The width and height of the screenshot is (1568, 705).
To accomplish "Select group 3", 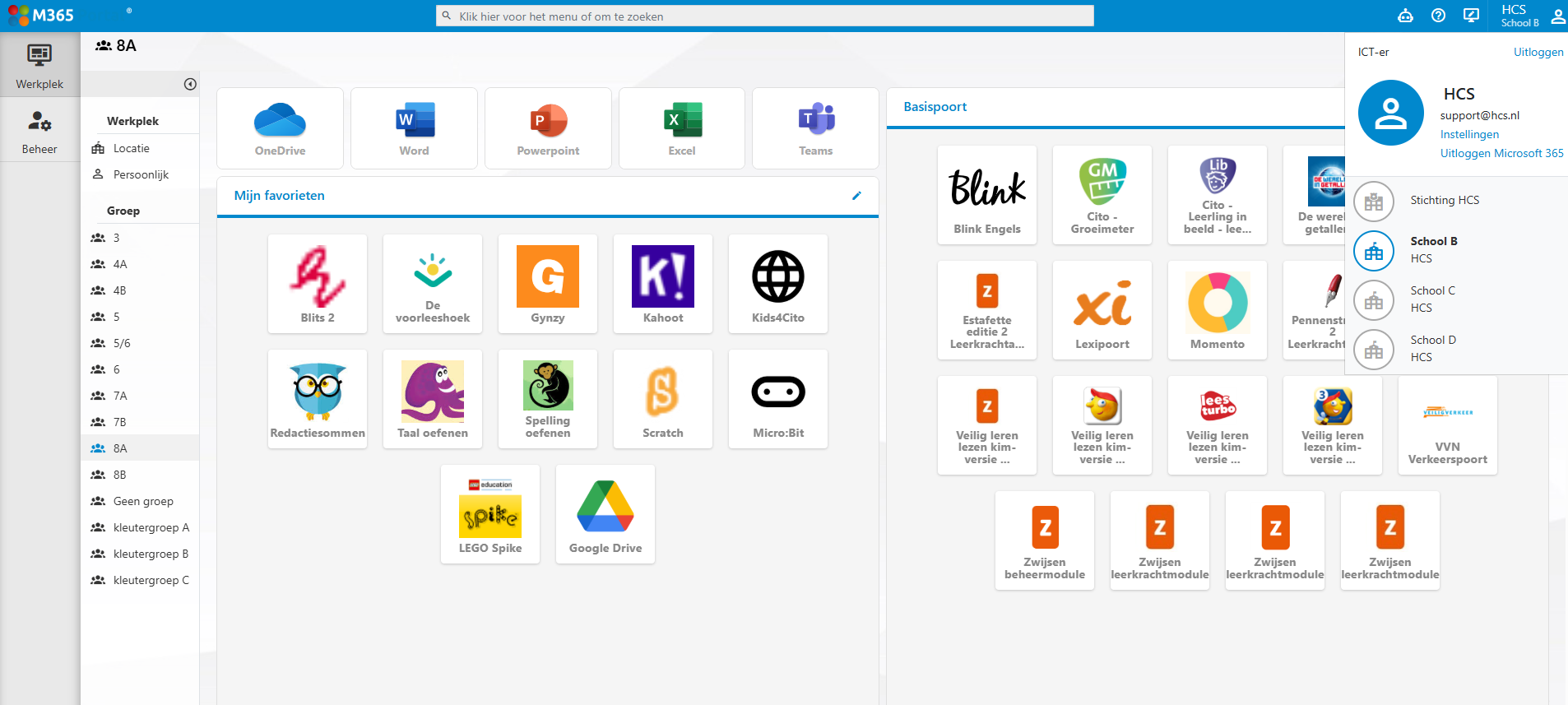I will [x=140, y=238].
